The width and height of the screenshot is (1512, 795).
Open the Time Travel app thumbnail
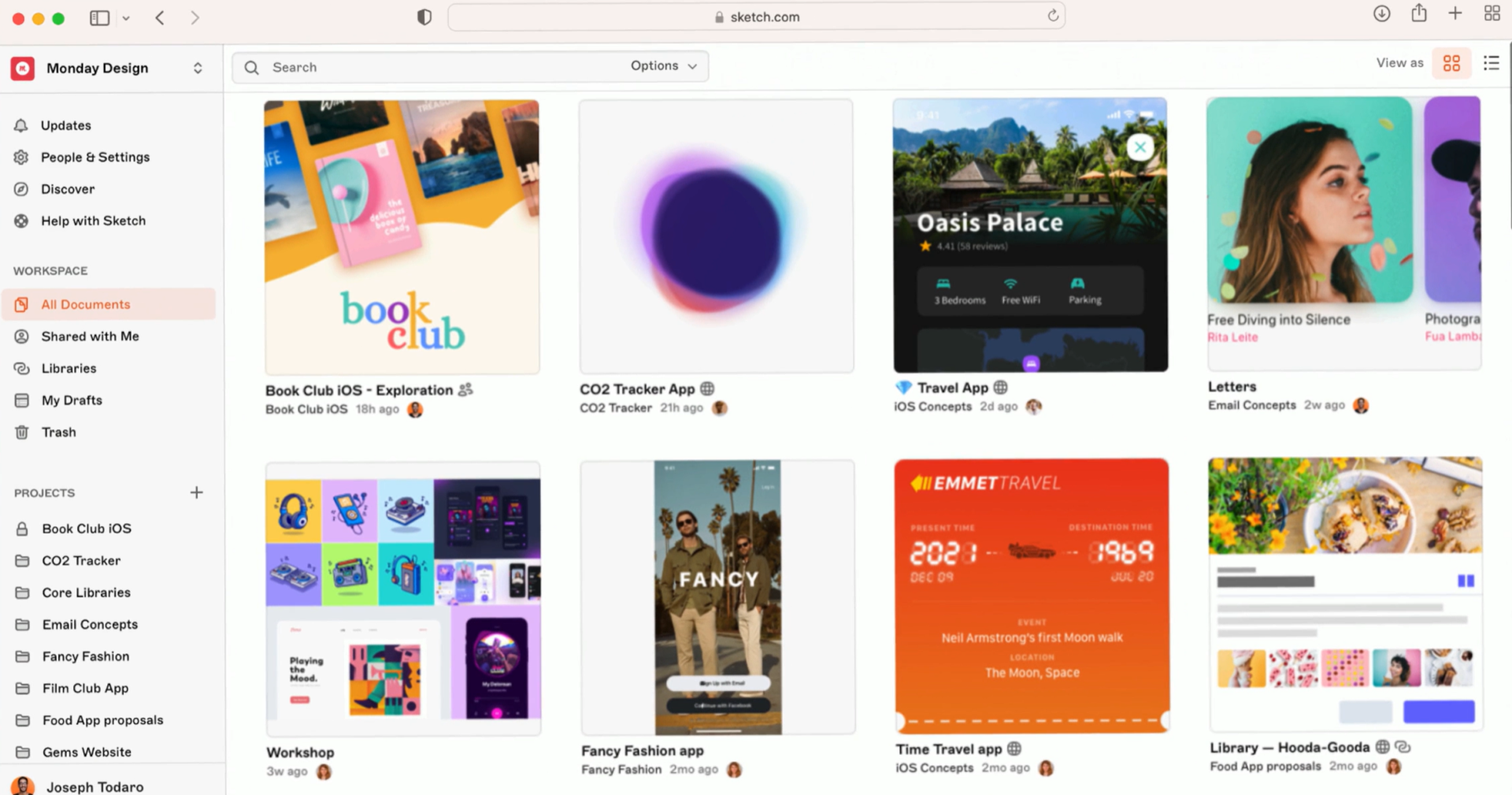(1032, 596)
